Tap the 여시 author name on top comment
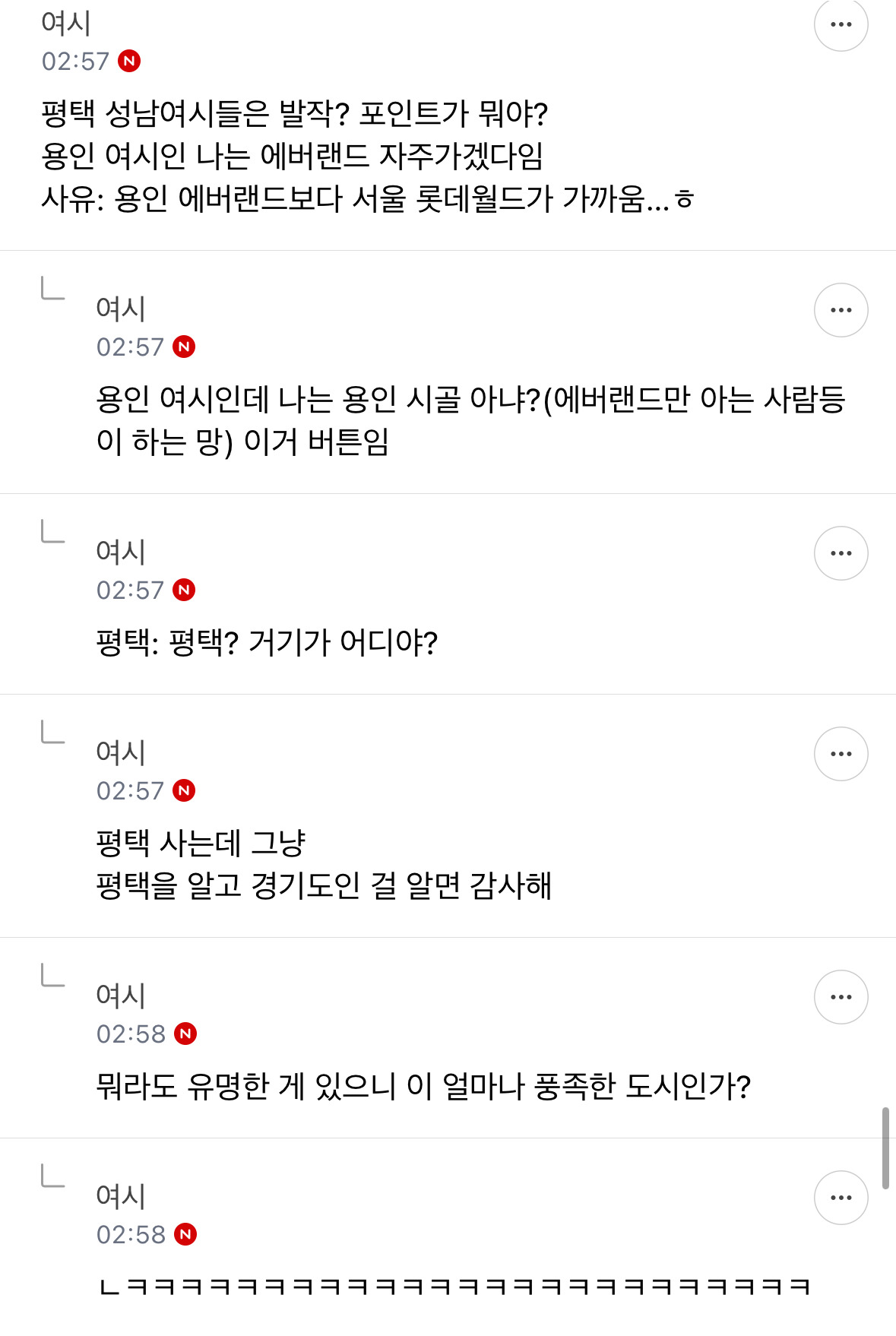 pos(66,23)
